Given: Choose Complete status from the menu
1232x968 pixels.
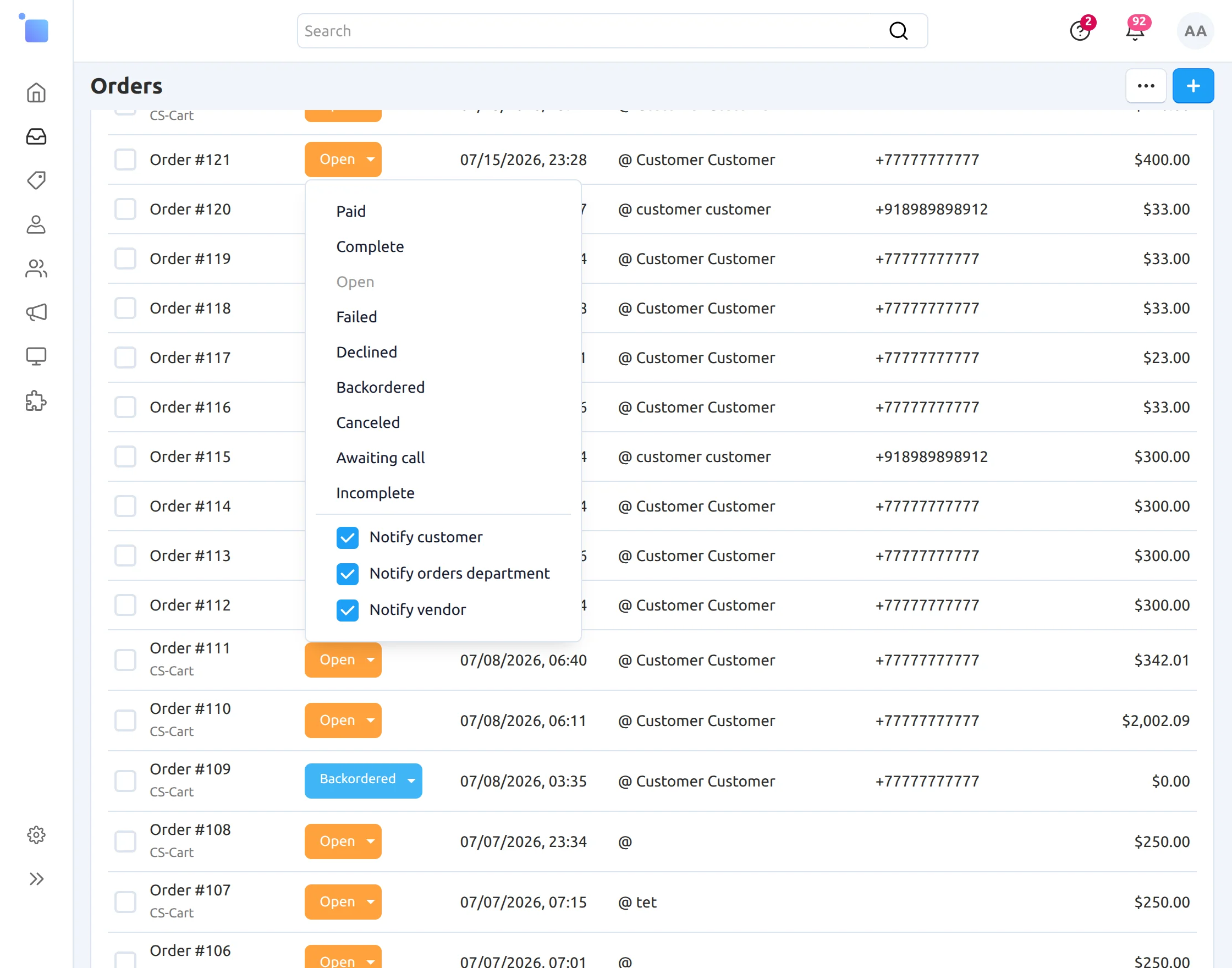Looking at the screenshot, I should pyautogui.click(x=370, y=246).
